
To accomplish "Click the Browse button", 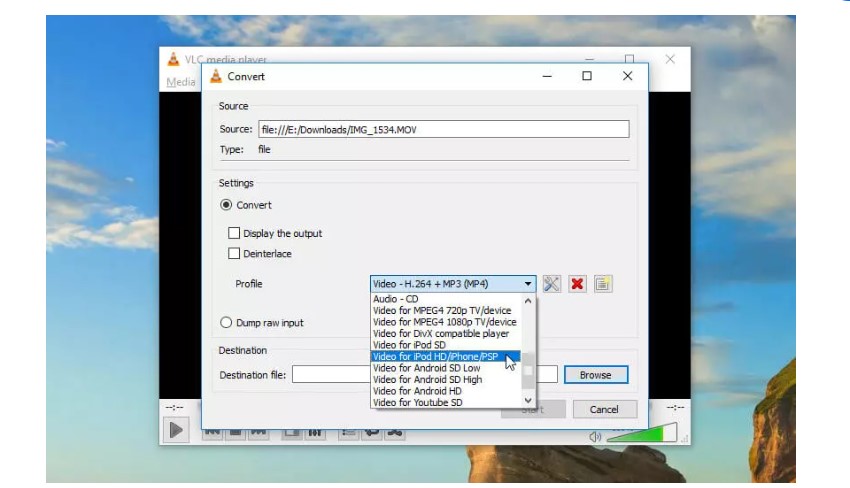I will tap(596, 375).
